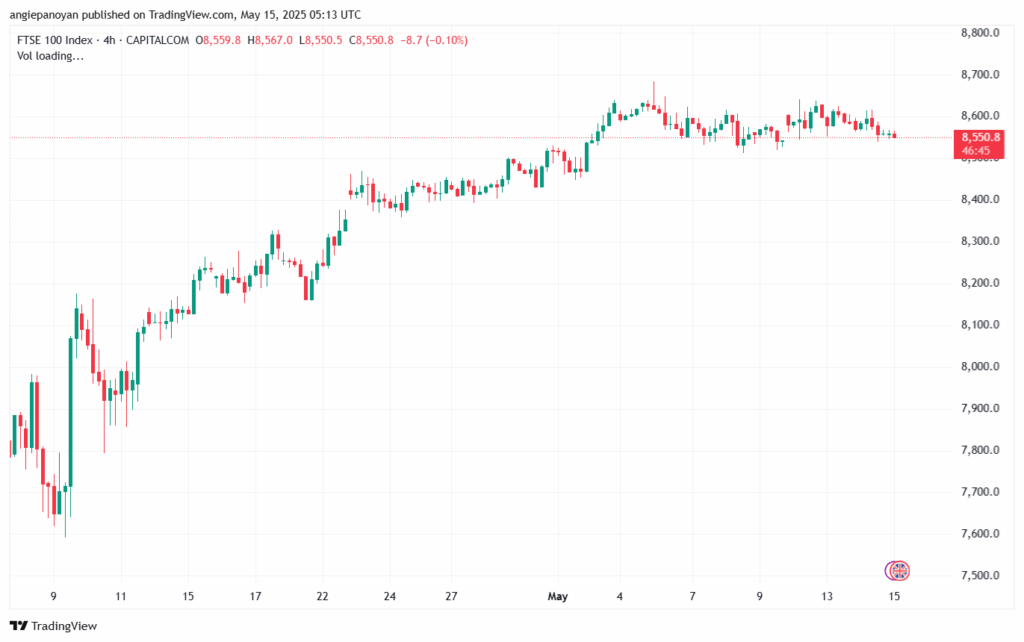1024x642 pixels.
Task: Click the '13' date label on the time axis
Action: pyautogui.click(x=827, y=596)
